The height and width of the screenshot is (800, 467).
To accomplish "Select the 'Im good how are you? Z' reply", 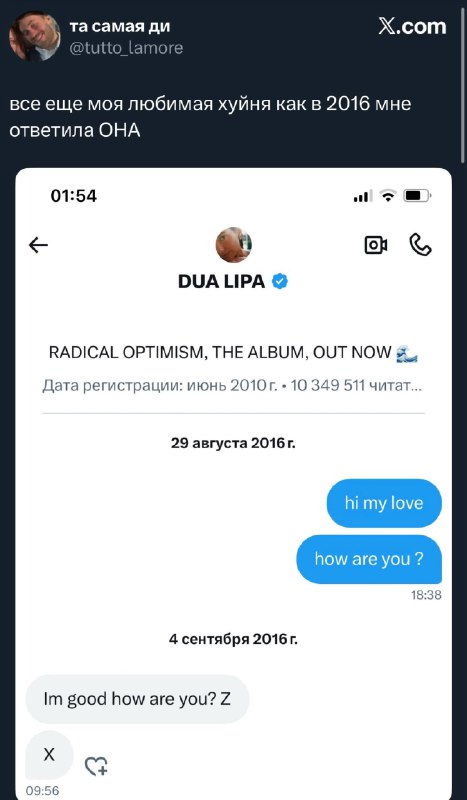I will coord(137,699).
